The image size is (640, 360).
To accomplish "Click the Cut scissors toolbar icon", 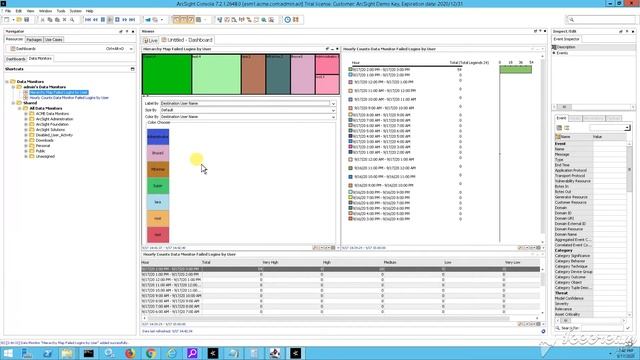I will point(42,20).
